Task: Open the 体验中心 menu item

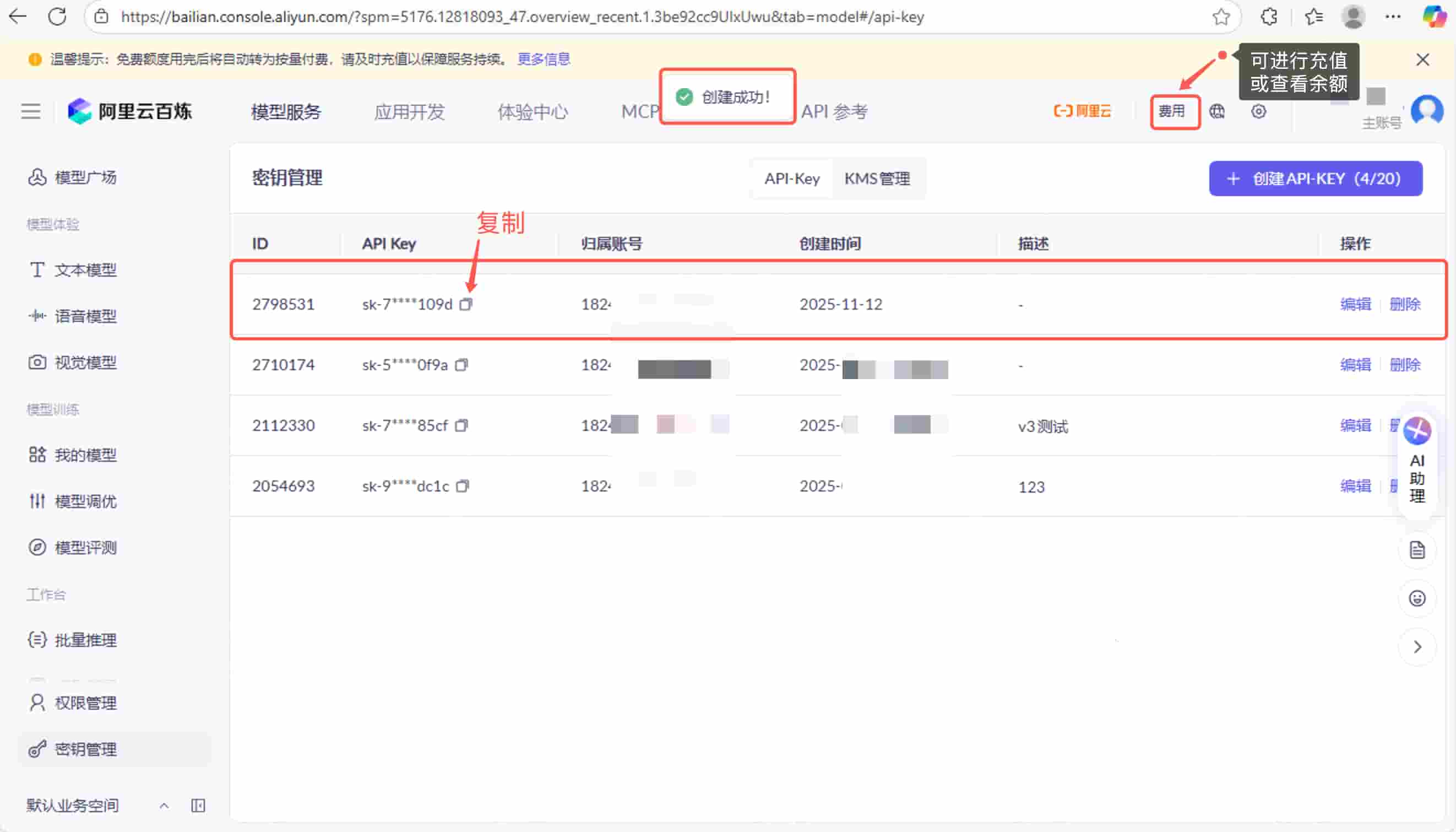Action: [x=532, y=111]
